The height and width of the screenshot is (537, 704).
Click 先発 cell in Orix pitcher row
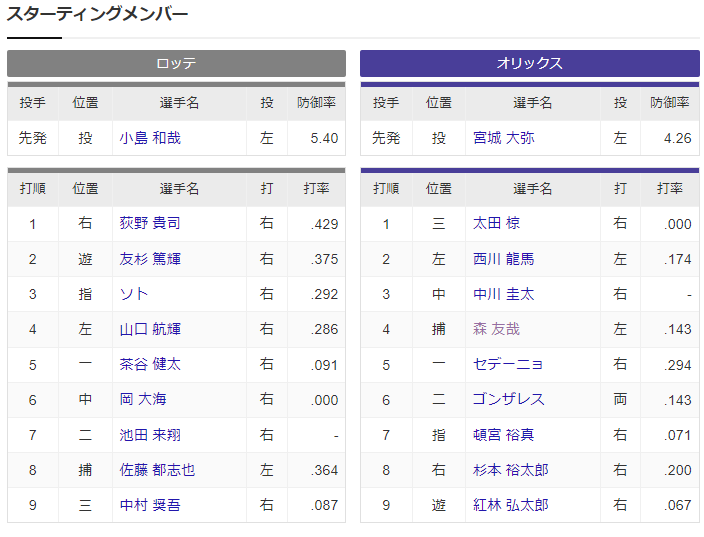(386, 138)
